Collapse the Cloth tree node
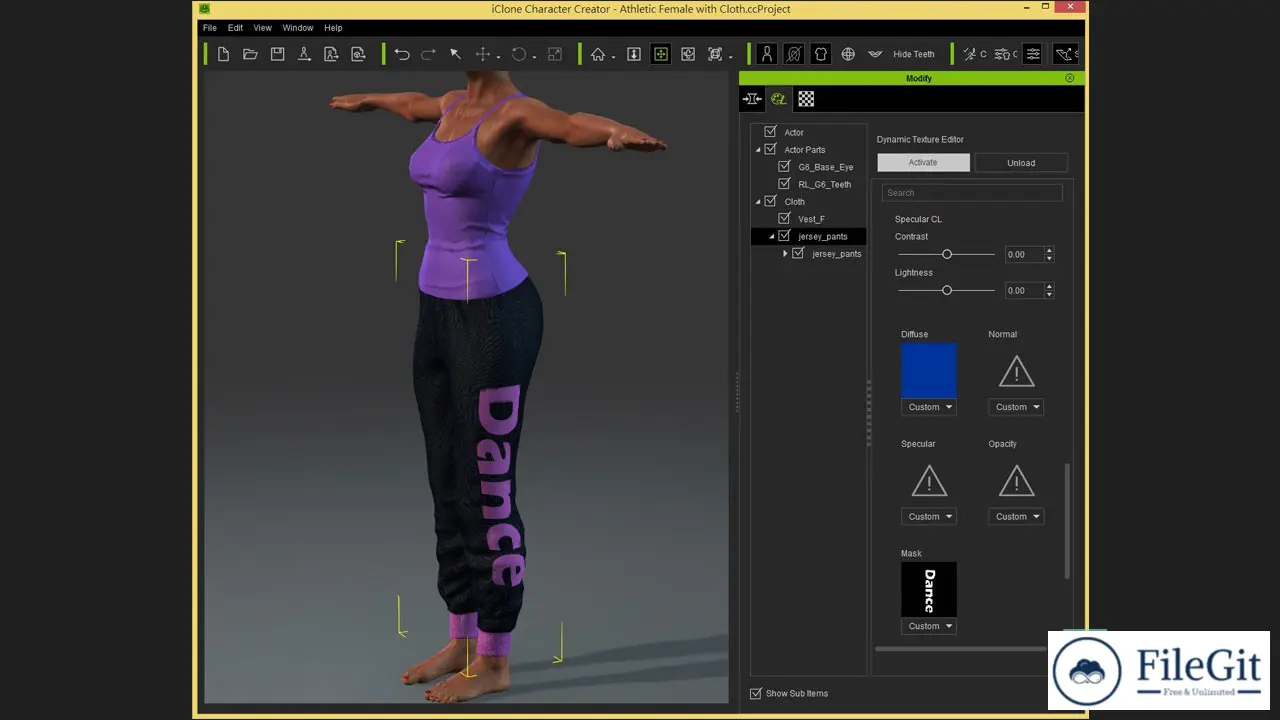This screenshot has width=1280, height=720. [x=758, y=202]
